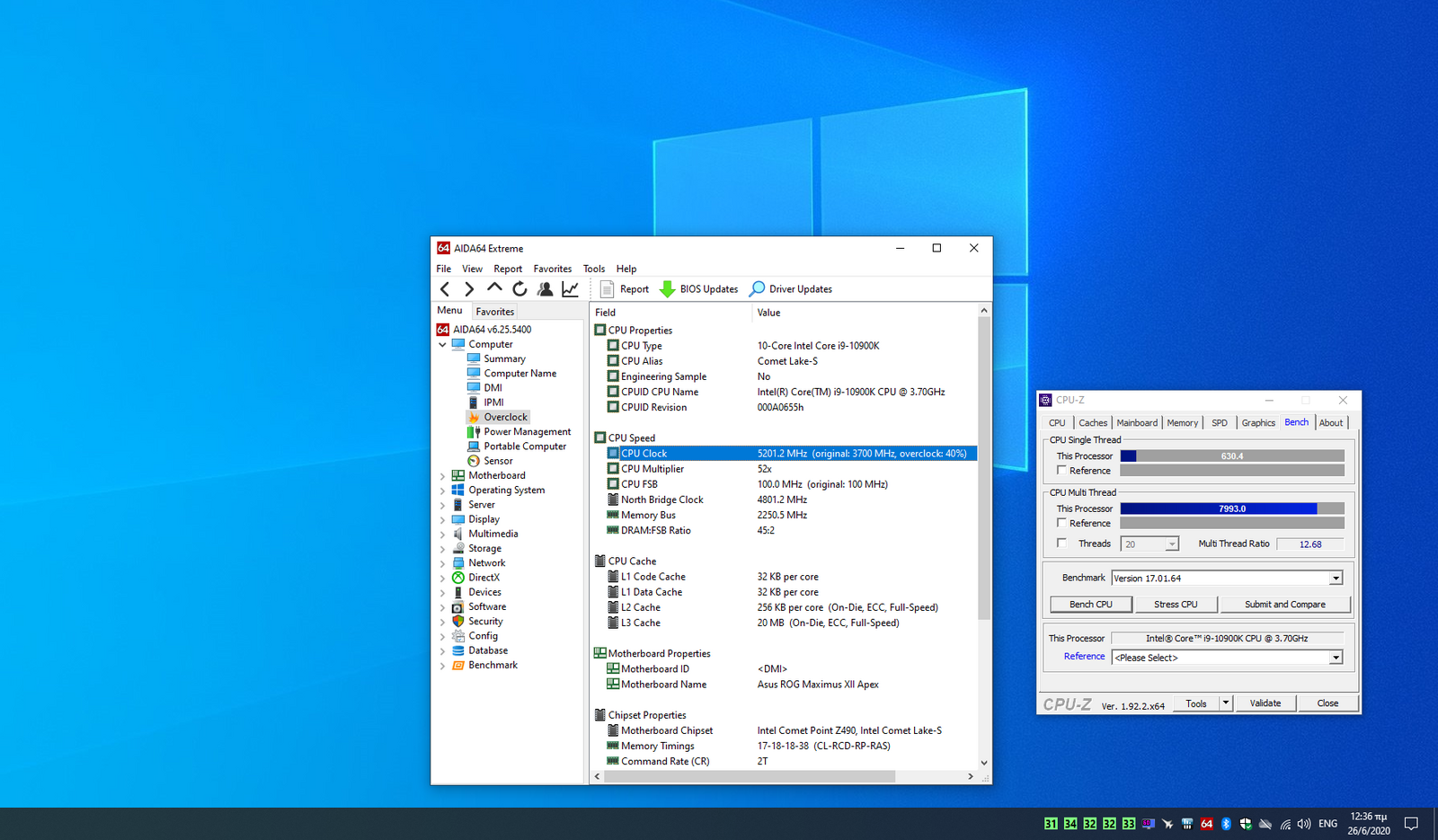
Task: Click the multi thread score bar 7993.0
Action: point(1232,508)
